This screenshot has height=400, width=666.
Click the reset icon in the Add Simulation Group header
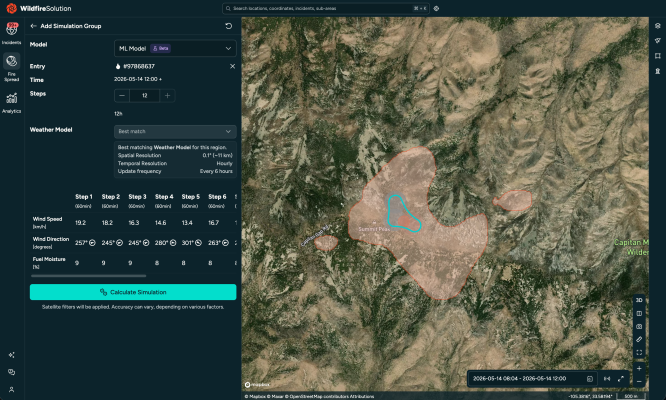click(229, 26)
